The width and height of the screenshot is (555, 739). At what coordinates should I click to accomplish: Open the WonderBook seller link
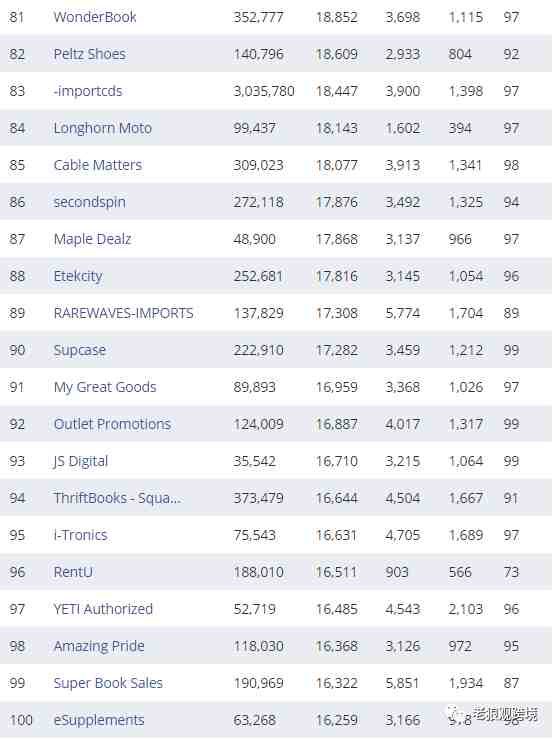(95, 17)
